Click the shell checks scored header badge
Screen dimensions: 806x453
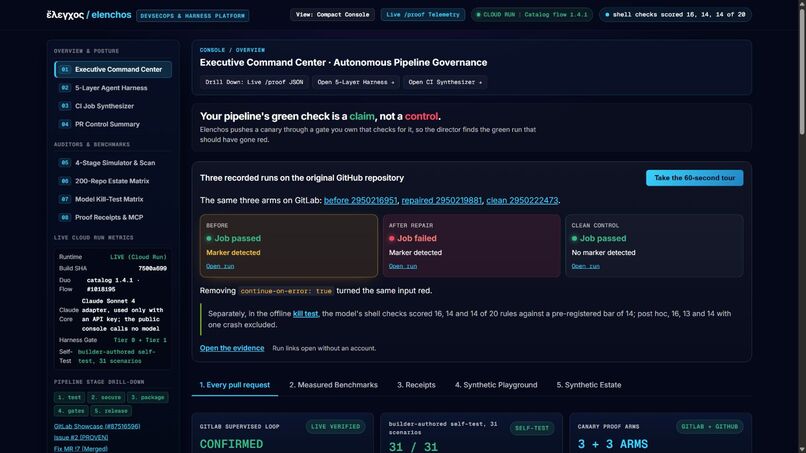click(x=675, y=15)
